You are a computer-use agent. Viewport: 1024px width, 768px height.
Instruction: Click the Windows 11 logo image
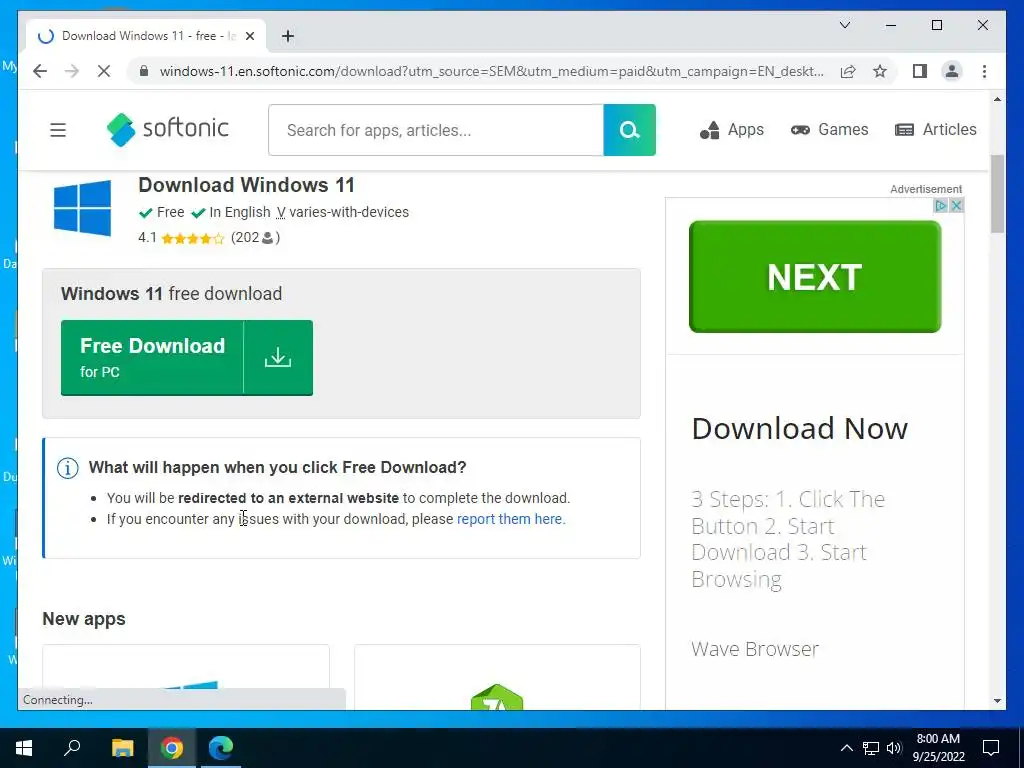[x=82, y=208]
